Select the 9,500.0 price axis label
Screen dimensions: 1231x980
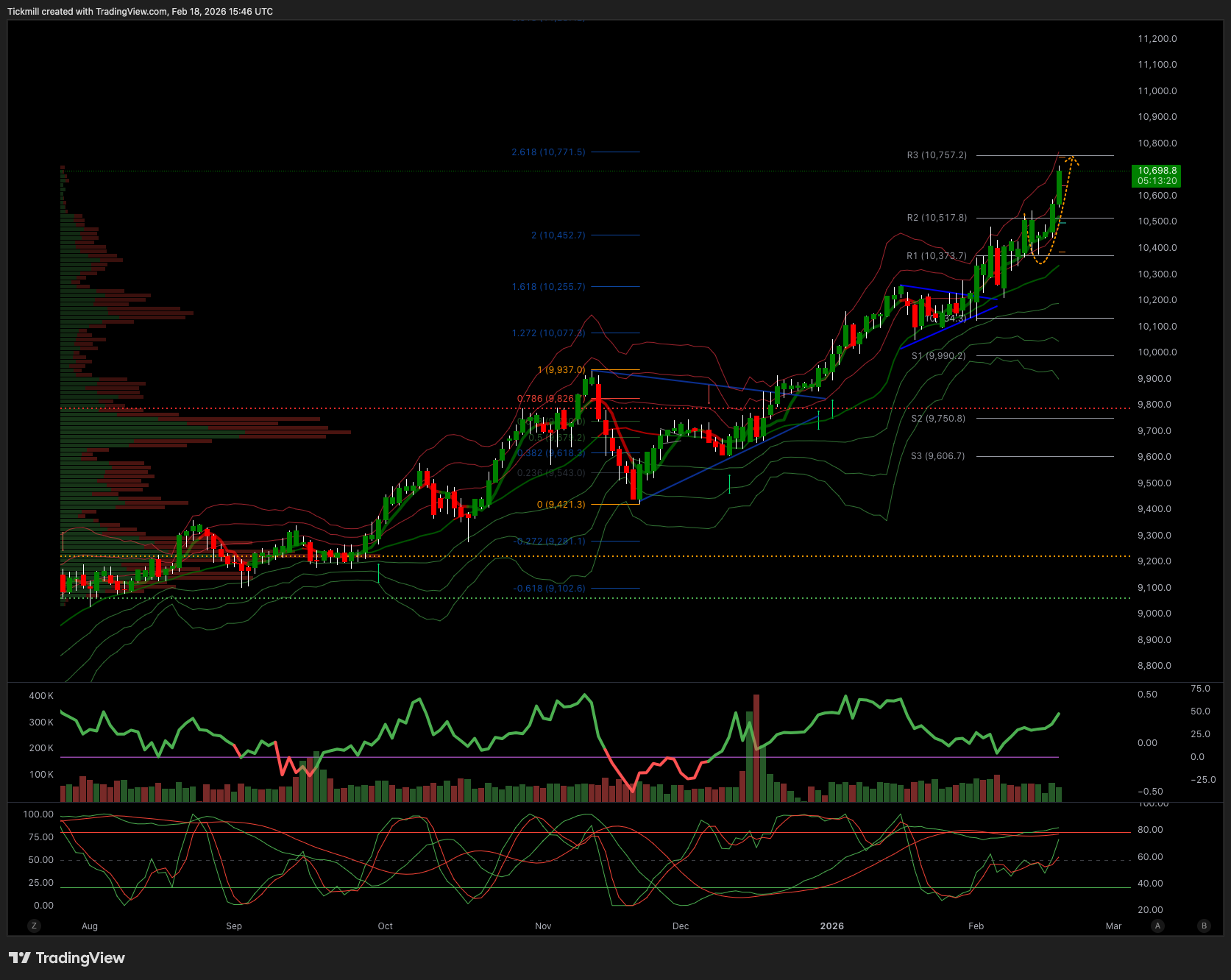(x=1154, y=483)
